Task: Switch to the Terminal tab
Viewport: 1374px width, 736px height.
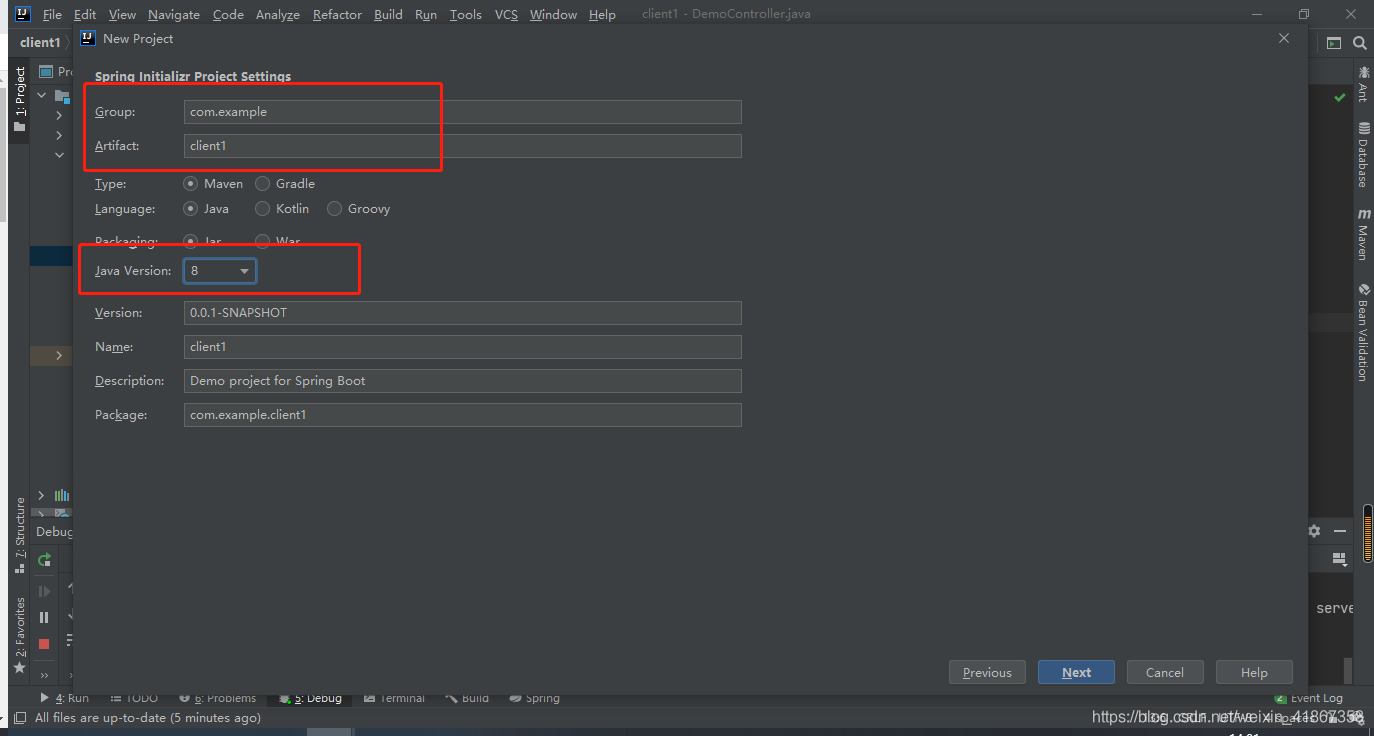Action: pyautogui.click(x=395, y=698)
